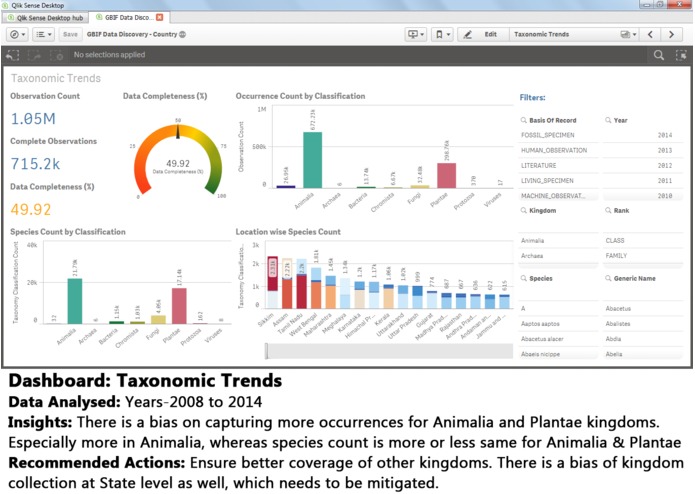Screen dimensions: 695x494
Task: Click the 1.05M Observation Count KPI
Action: [33, 119]
